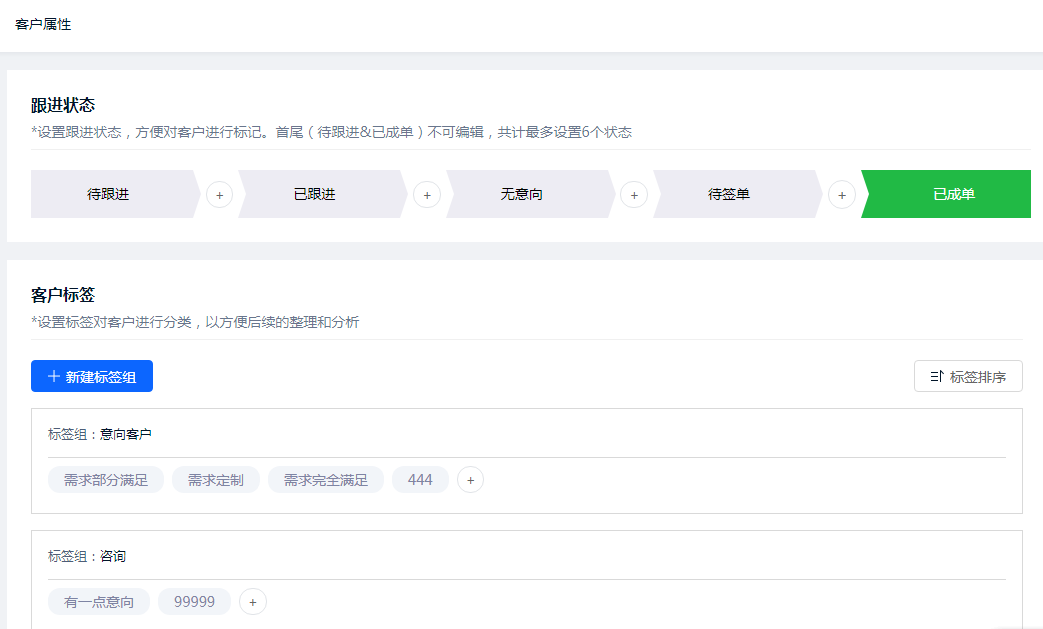
Task: Add a new status after 无意向
Action: pyautogui.click(x=634, y=194)
